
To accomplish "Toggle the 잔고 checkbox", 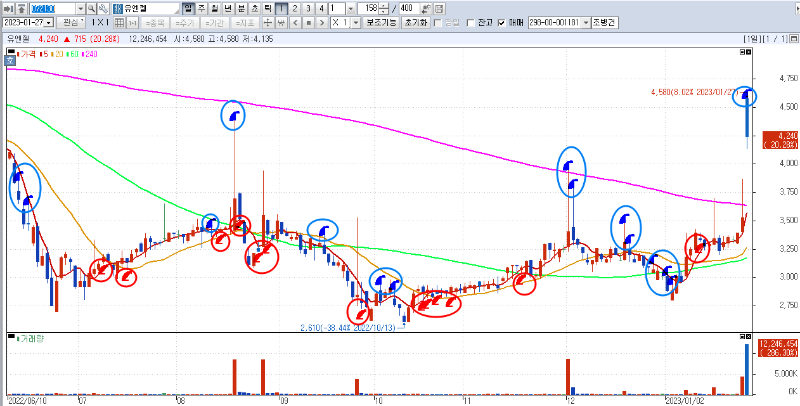I will coord(470,23).
